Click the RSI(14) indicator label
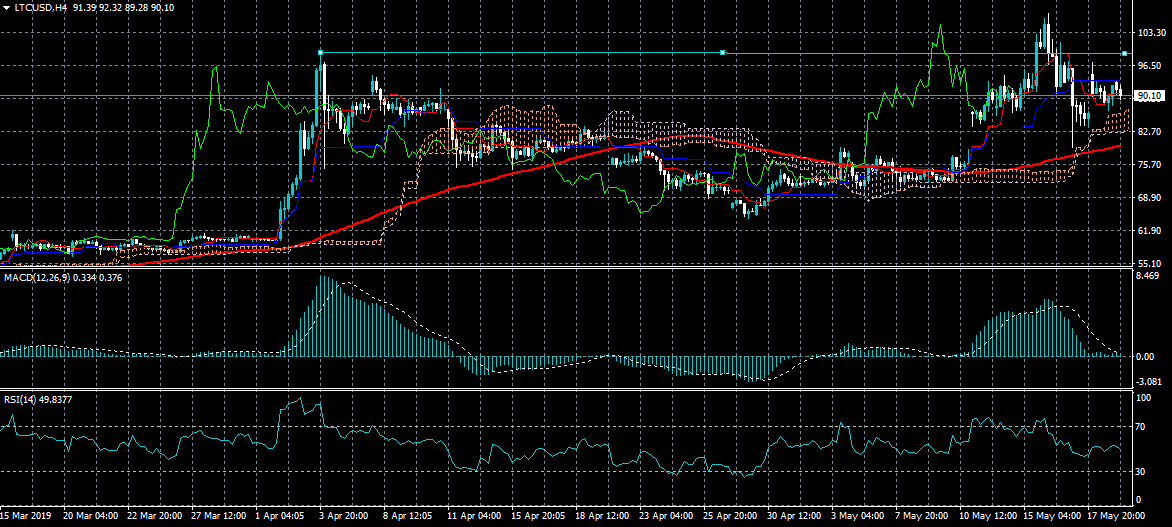1172x527 pixels. pyautogui.click(x=22, y=400)
